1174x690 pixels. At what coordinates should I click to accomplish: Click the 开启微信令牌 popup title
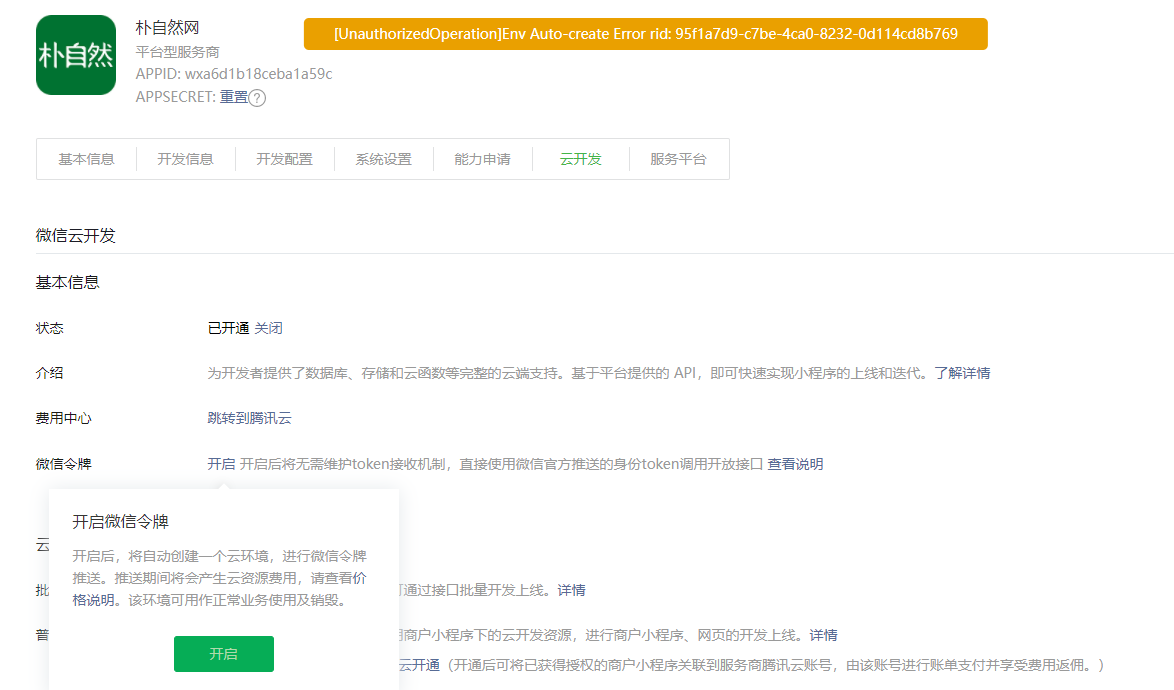point(121,522)
